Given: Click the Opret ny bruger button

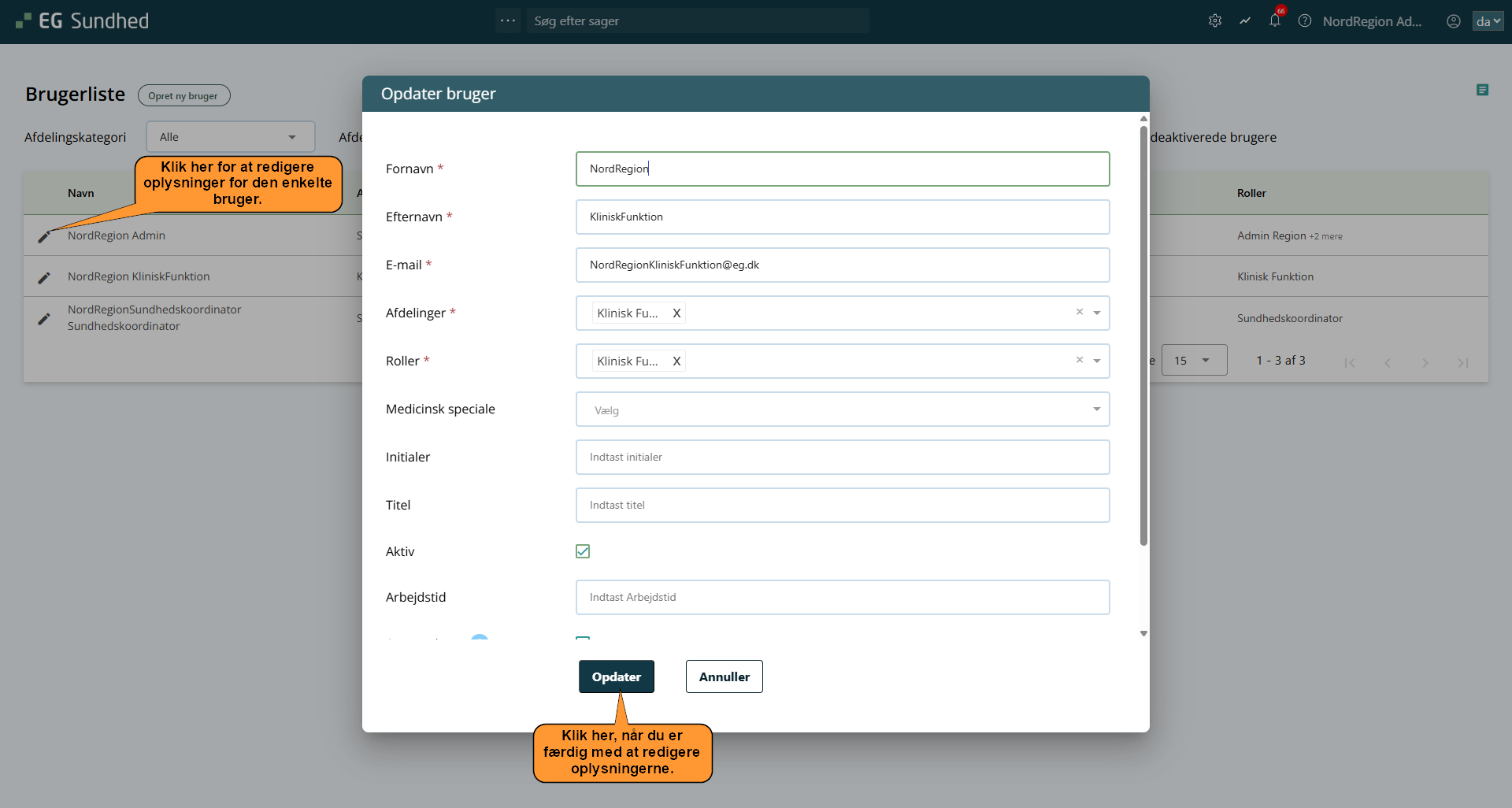Looking at the screenshot, I should pos(183,95).
